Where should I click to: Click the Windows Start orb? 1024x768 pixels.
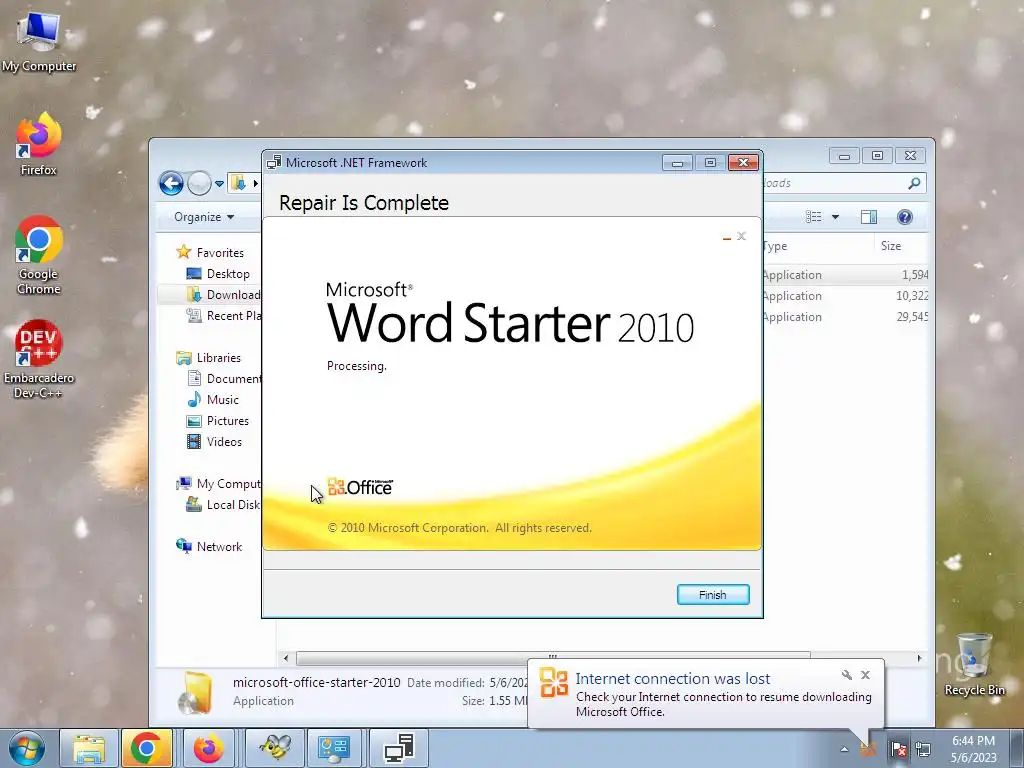27,748
